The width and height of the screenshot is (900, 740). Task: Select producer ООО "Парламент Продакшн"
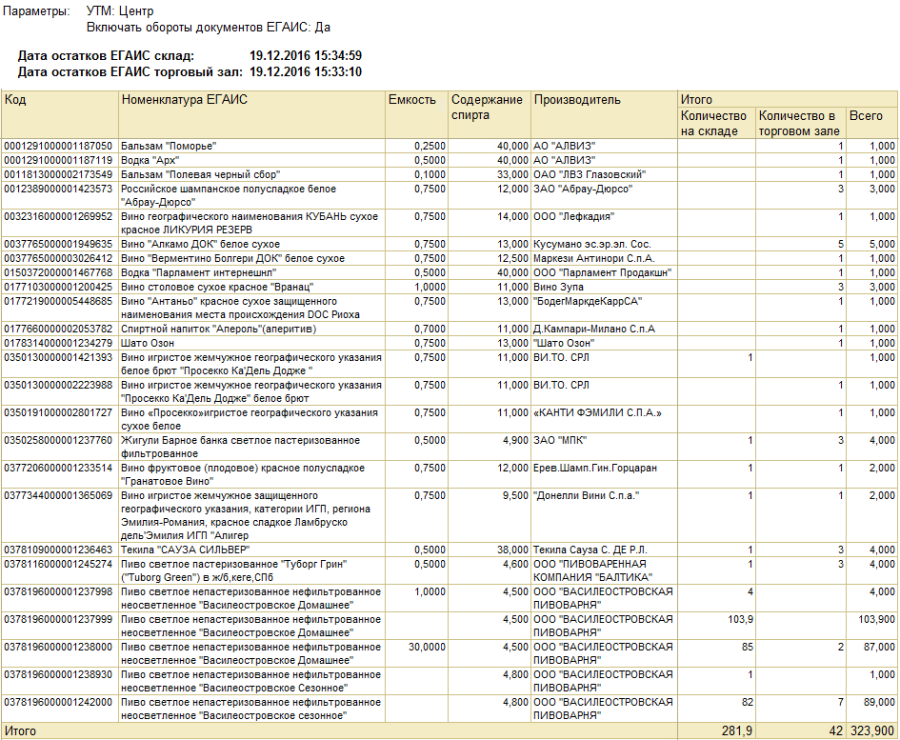(603, 273)
